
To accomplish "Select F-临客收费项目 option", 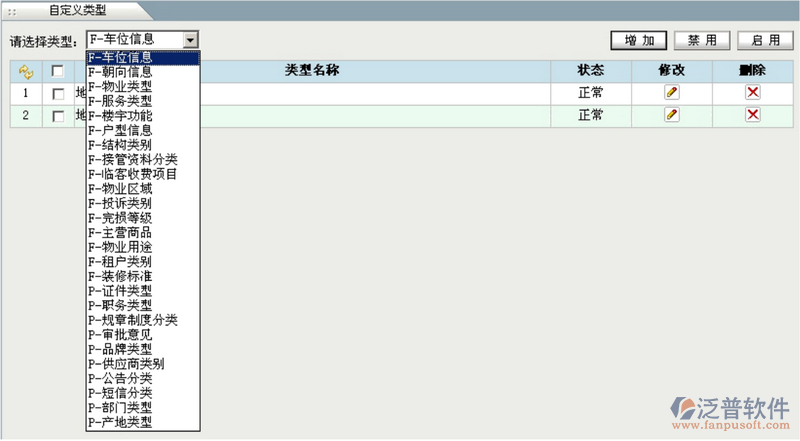I will 143,174.
